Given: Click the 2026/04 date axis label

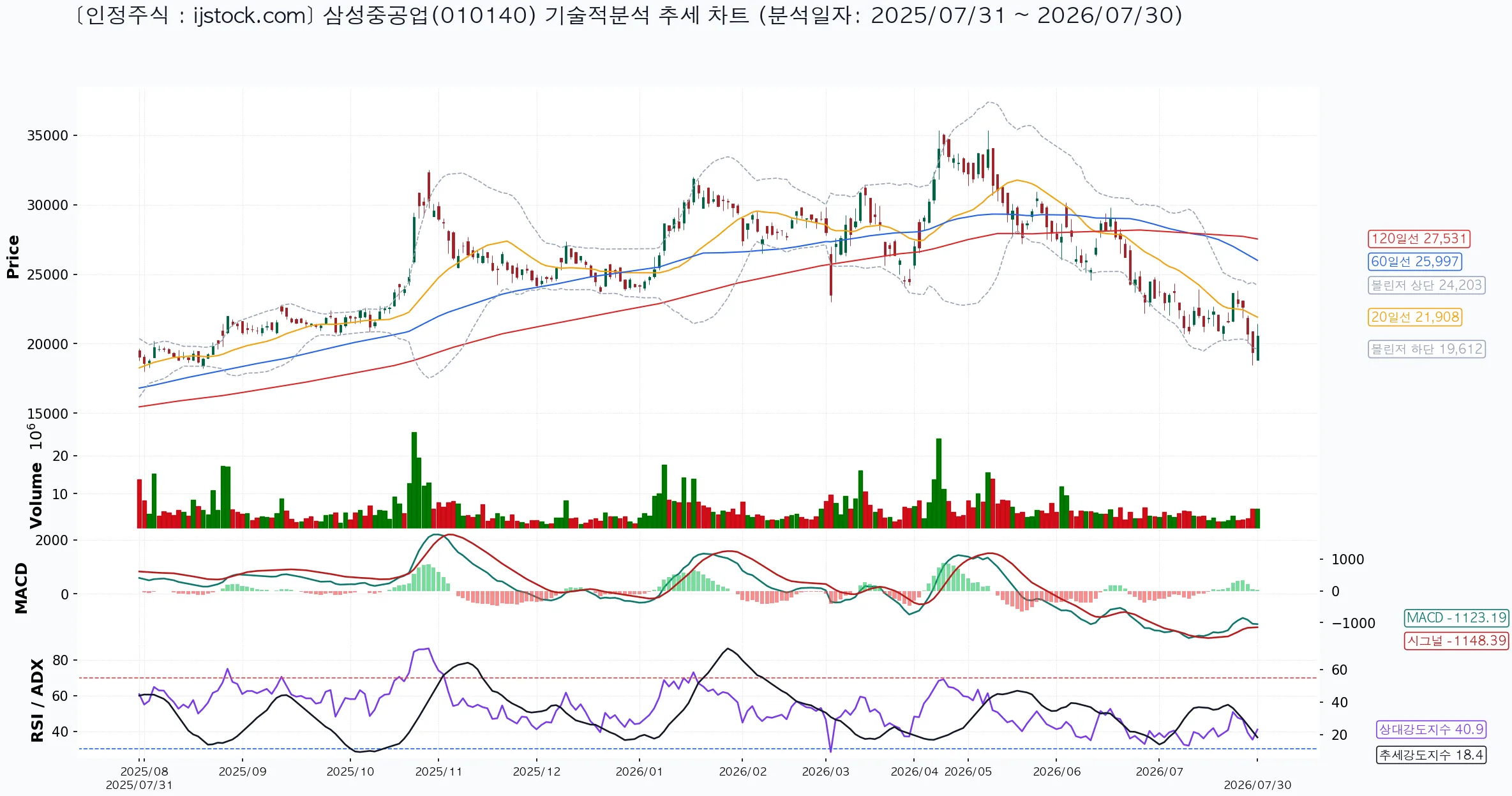Looking at the screenshot, I should coord(915,771).
